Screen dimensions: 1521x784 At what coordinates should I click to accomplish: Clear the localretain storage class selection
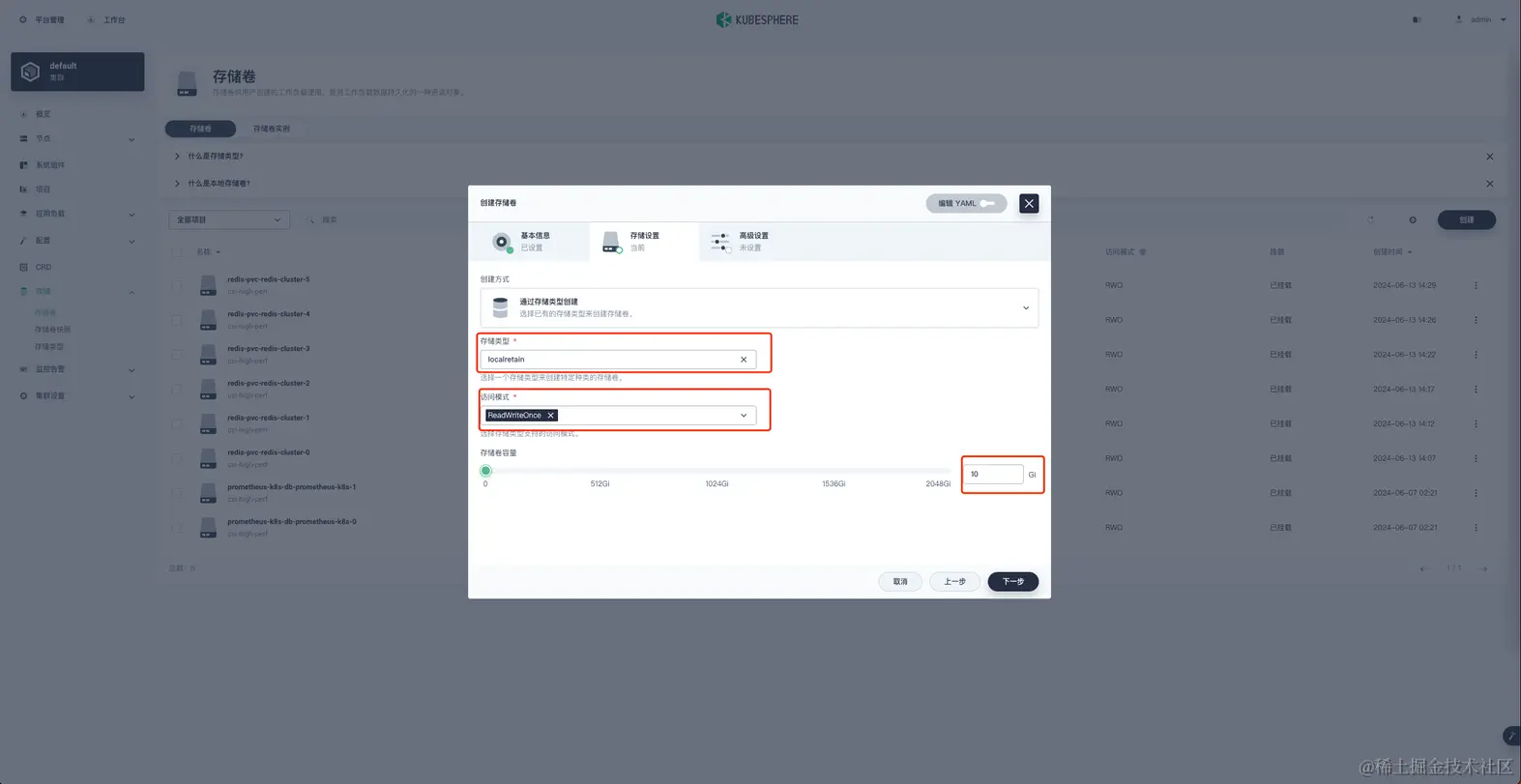744,360
